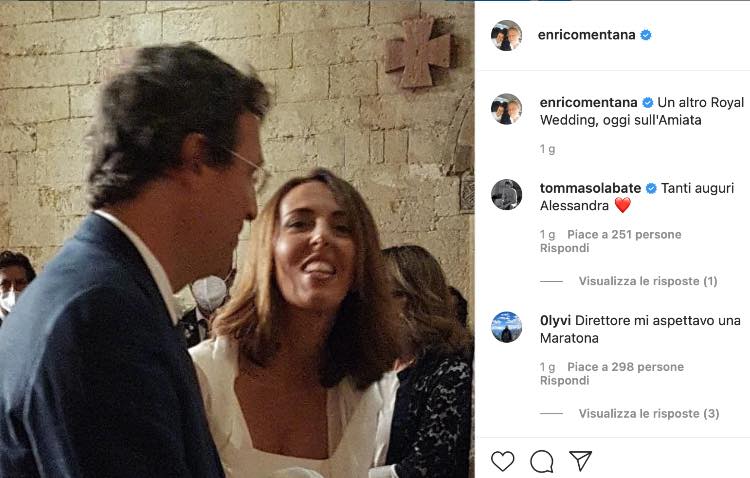
Task: Click enricomentana's avatar beside the caption
Action: tap(506, 108)
